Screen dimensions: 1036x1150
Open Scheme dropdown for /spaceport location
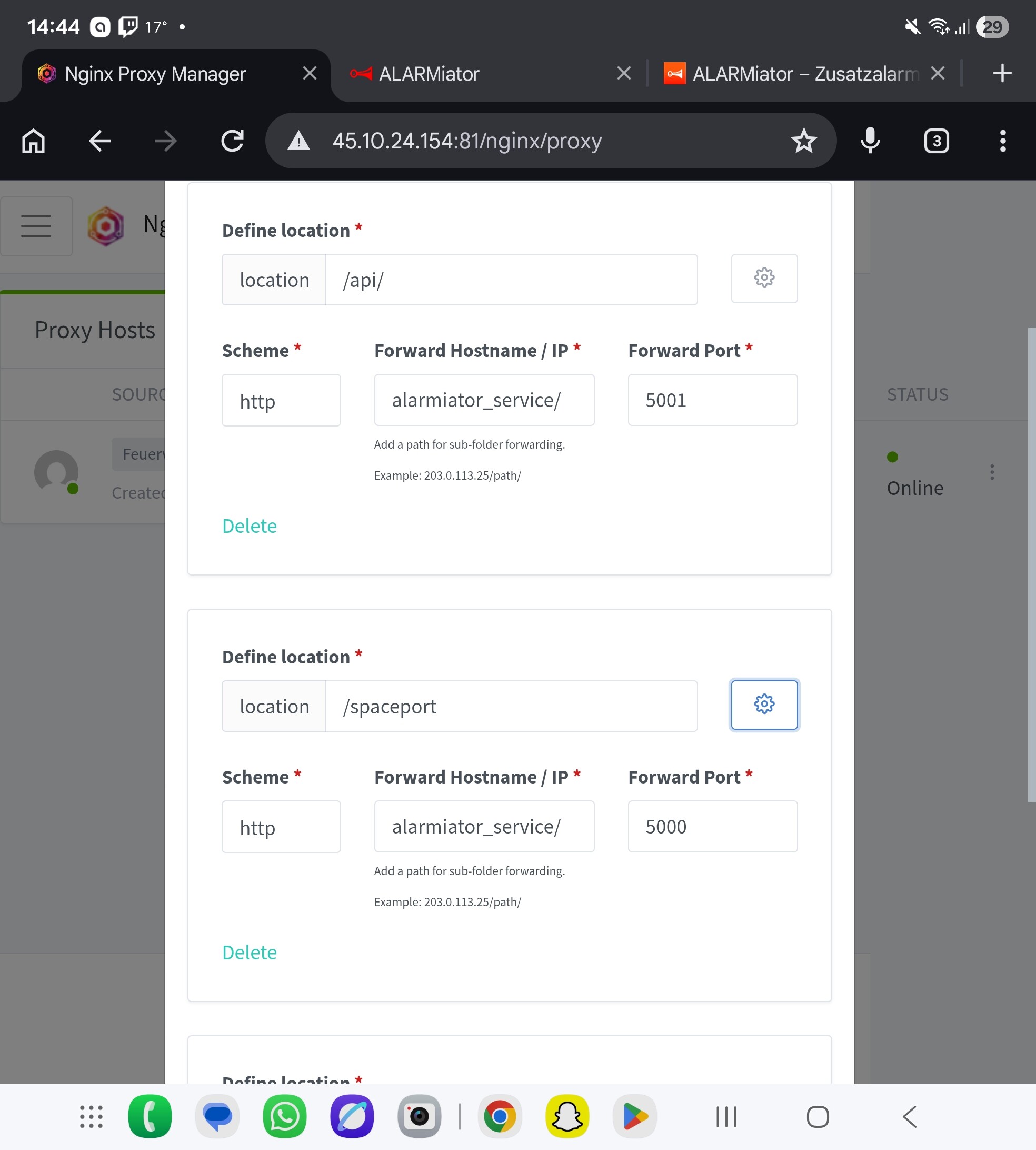tap(281, 827)
